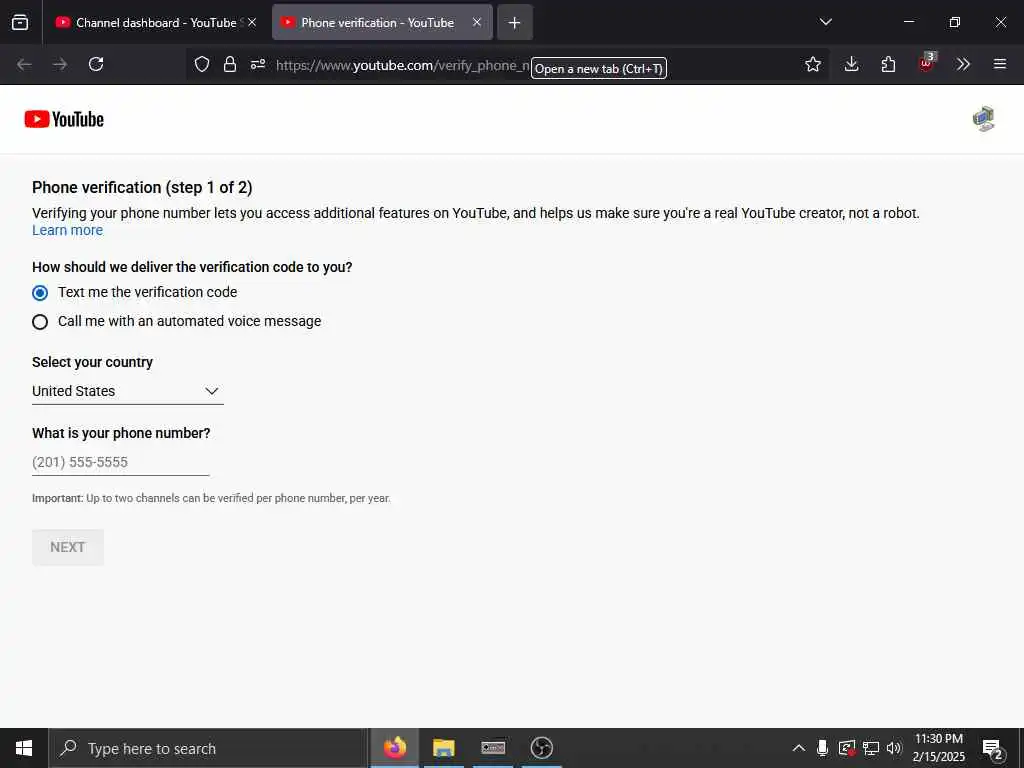Select Call me with automated voice message
1024x768 pixels.
(40, 322)
